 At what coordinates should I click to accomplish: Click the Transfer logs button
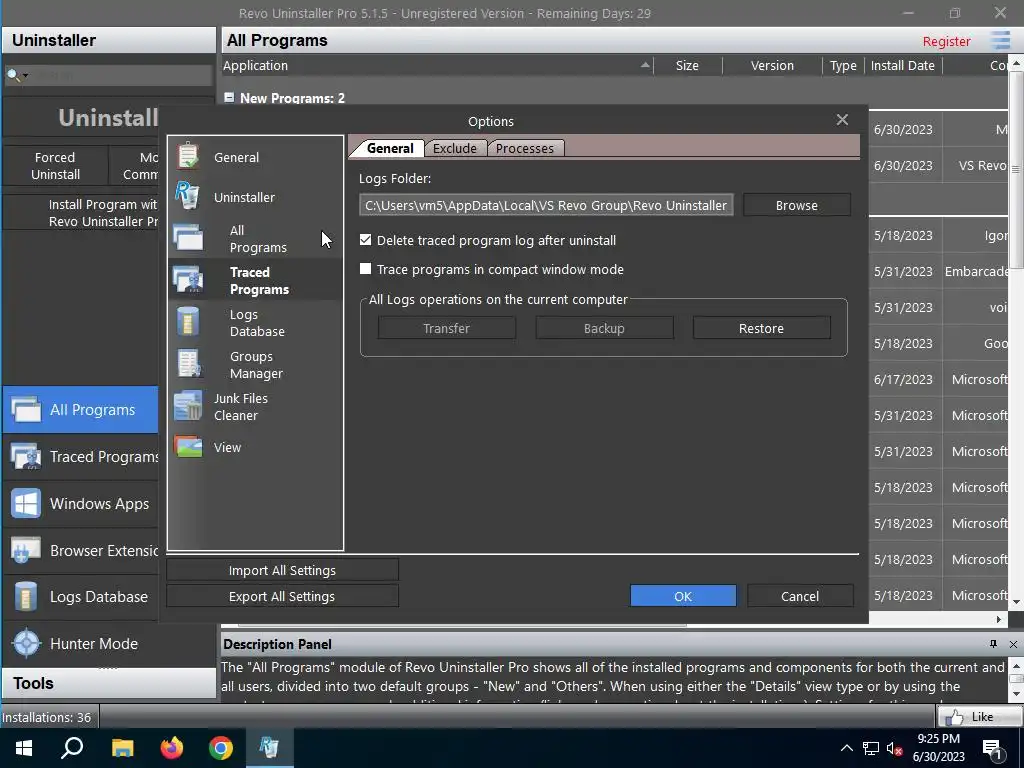pyautogui.click(x=447, y=328)
